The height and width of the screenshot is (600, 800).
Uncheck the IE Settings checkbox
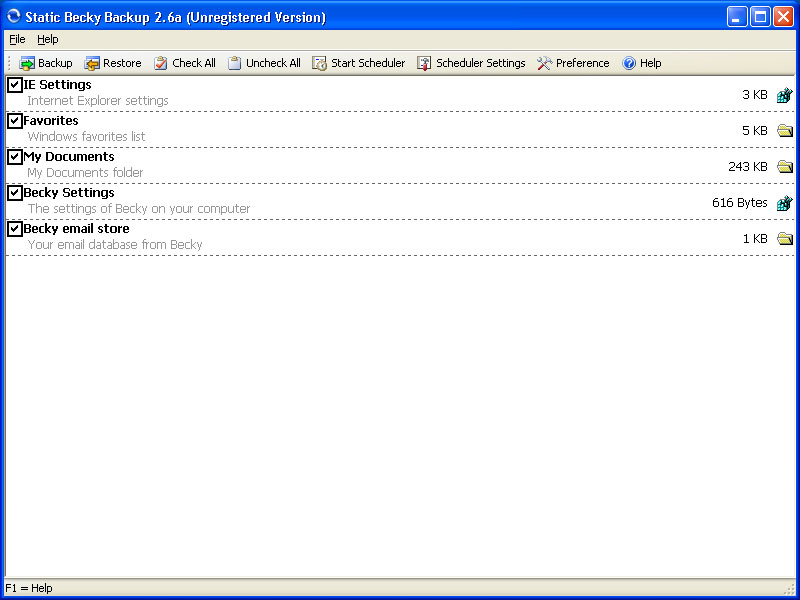(x=15, y=85)
